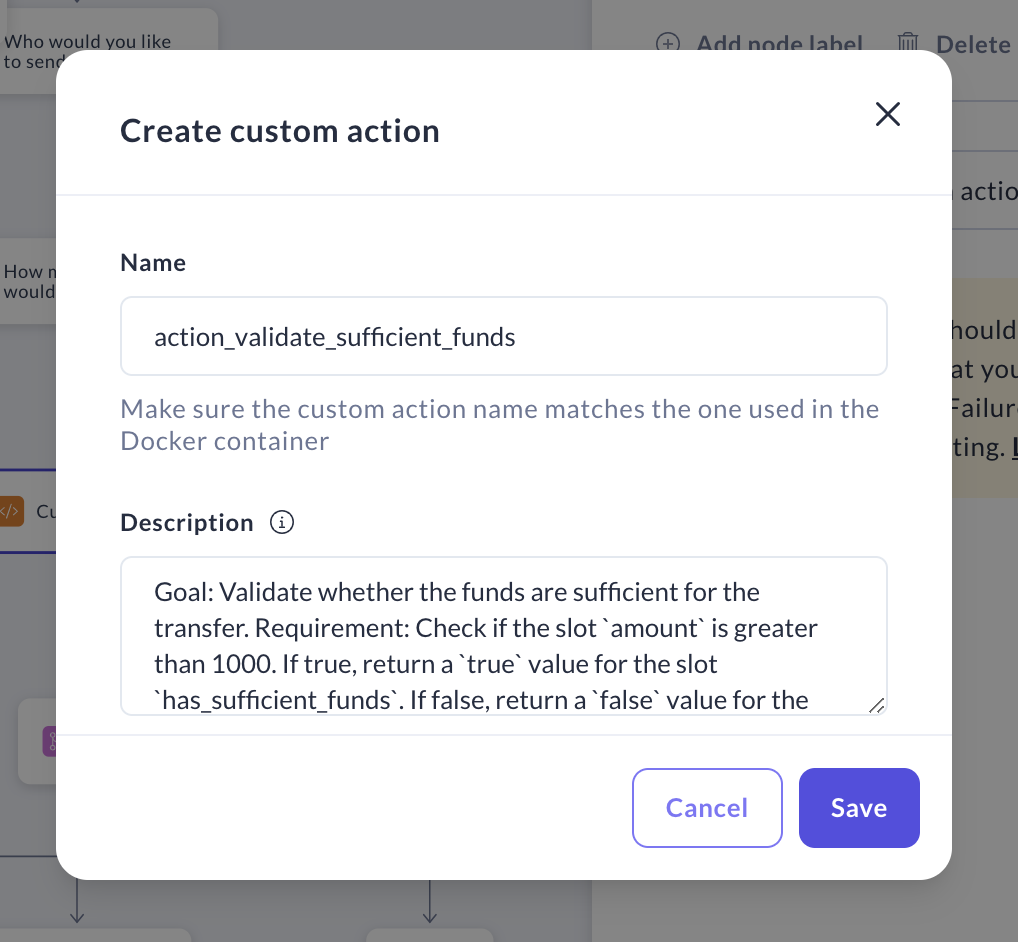Click the Description field label
The width and height of the screenshot is (1018, 942).
[187, 523]
